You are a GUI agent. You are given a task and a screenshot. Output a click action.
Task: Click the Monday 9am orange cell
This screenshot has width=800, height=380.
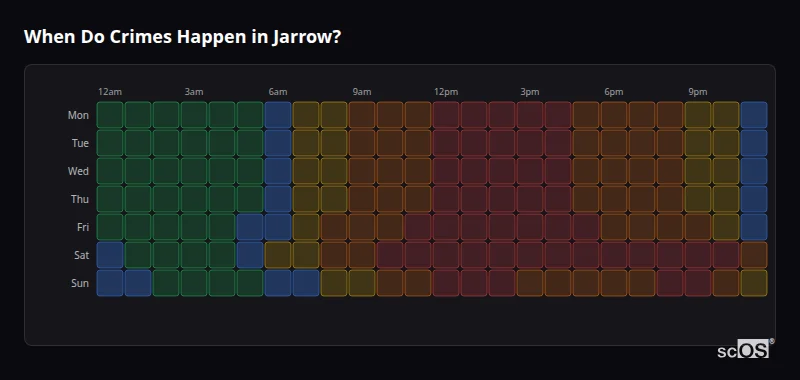362,115
